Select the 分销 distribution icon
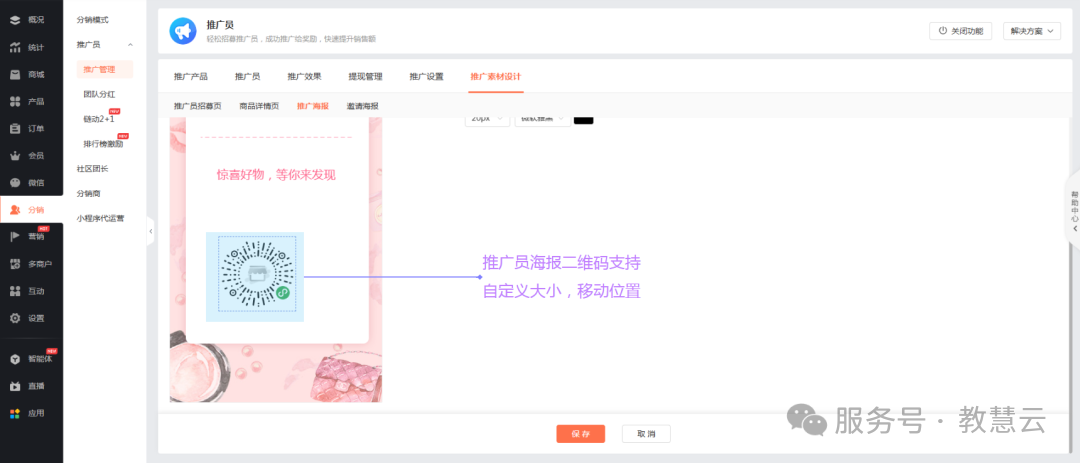 tap(14, 209)
